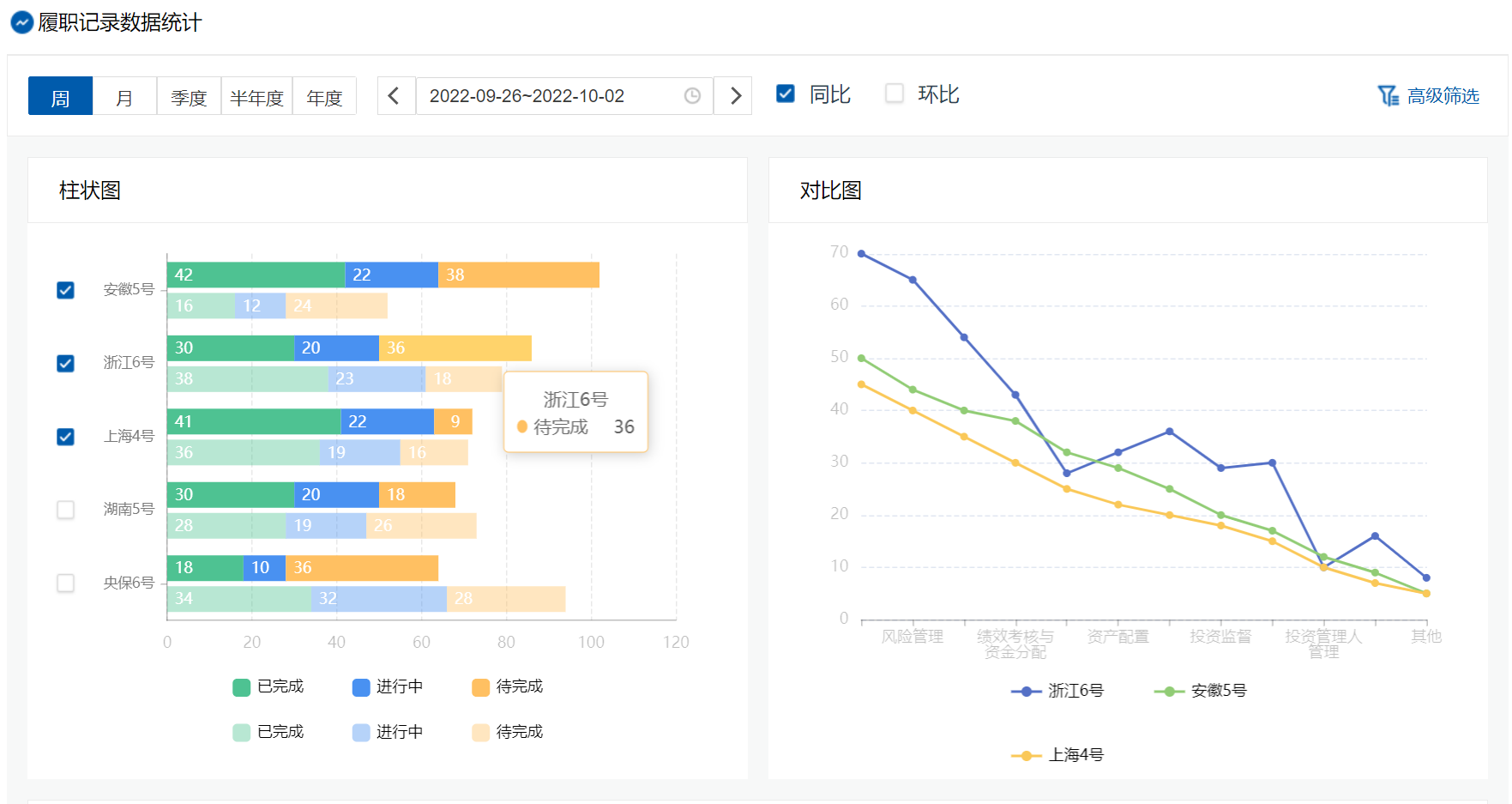Click 安徽5号 orange bar showing 38
The image size is (1512, 804).
[x=519, y=275]
